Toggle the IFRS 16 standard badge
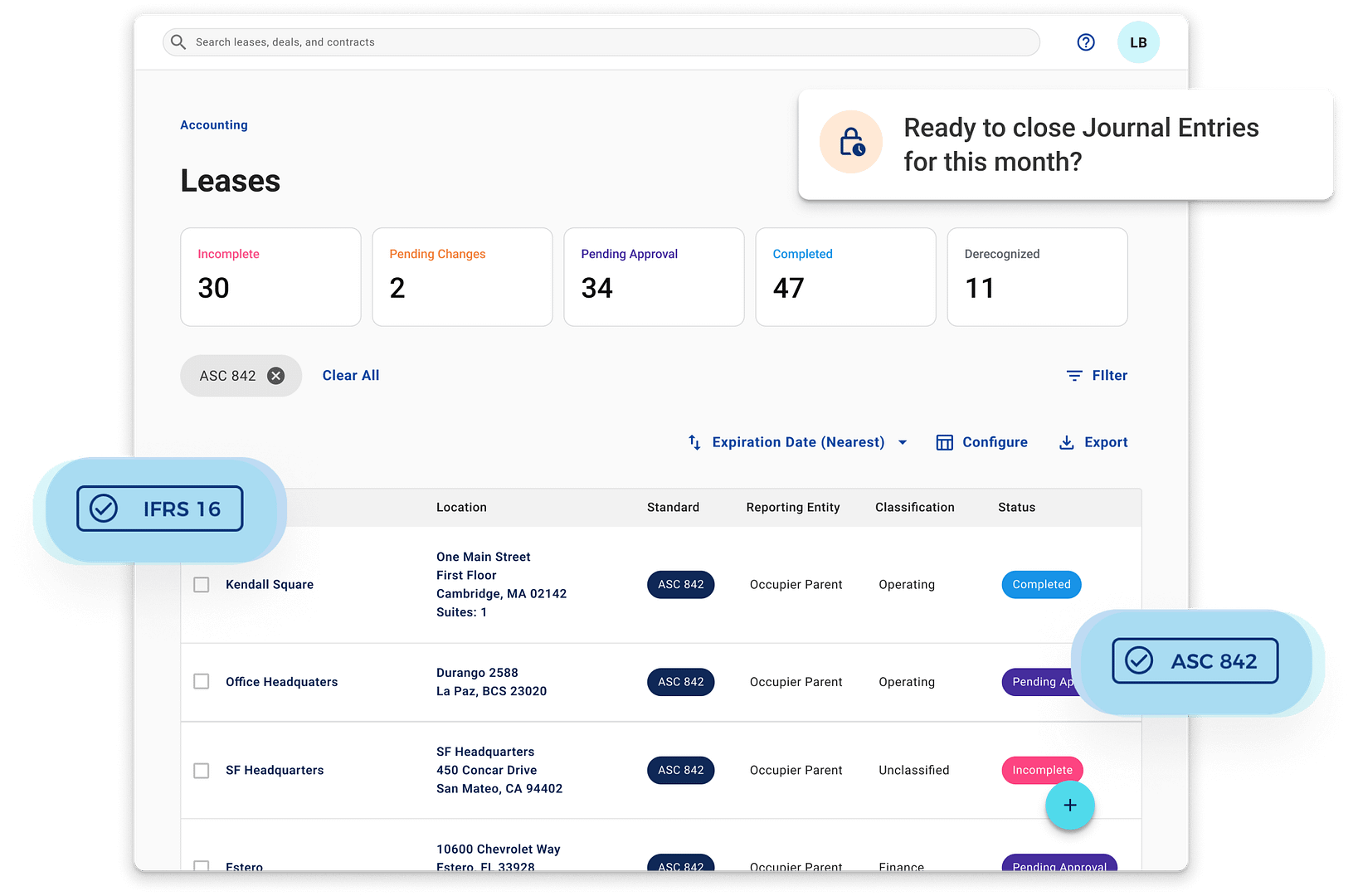The height and width of the screenshot is (896, 1358). point(160,509)
